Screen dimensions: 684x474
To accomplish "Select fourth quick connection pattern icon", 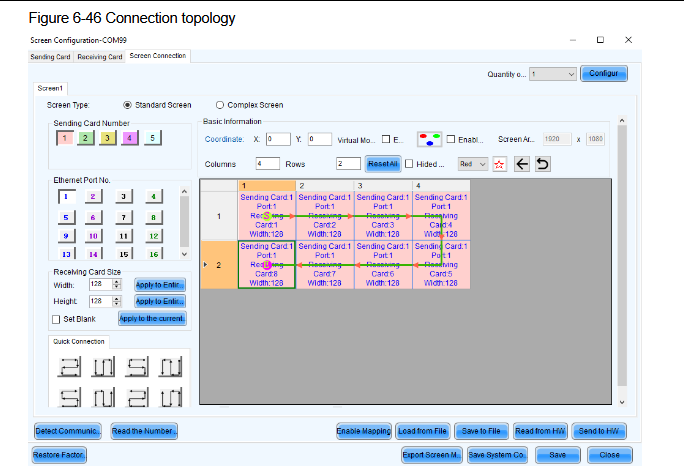I will tap(171, 367).
